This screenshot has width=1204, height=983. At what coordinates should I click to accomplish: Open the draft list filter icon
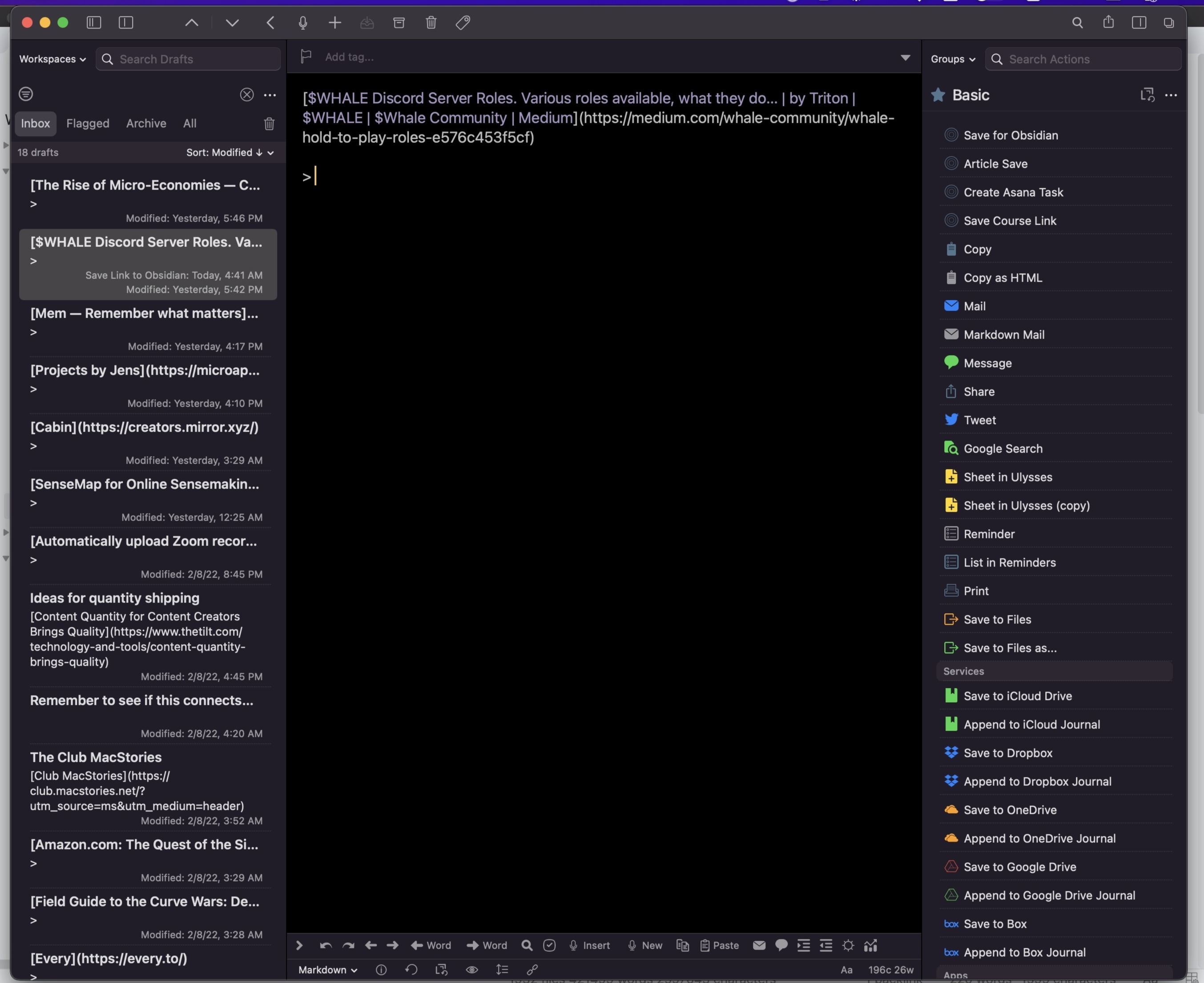[x=26, y=94]
